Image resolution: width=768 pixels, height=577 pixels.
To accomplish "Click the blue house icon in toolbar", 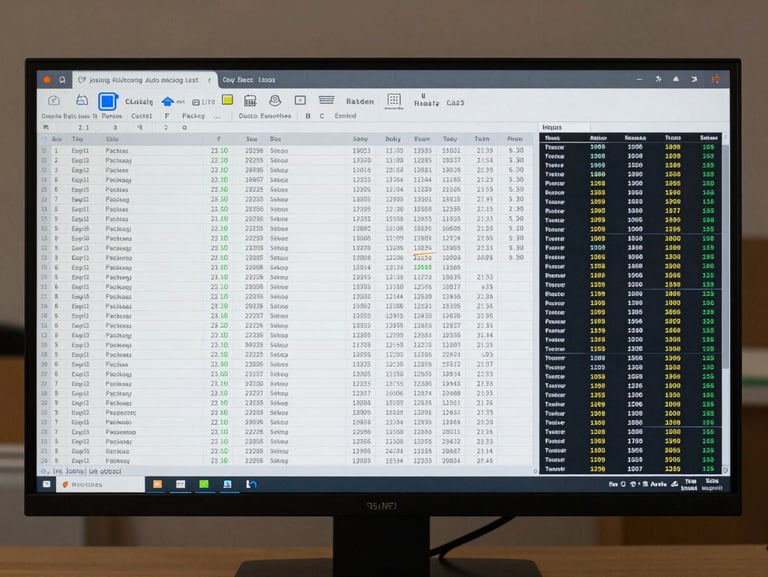I will coord(168,101).
